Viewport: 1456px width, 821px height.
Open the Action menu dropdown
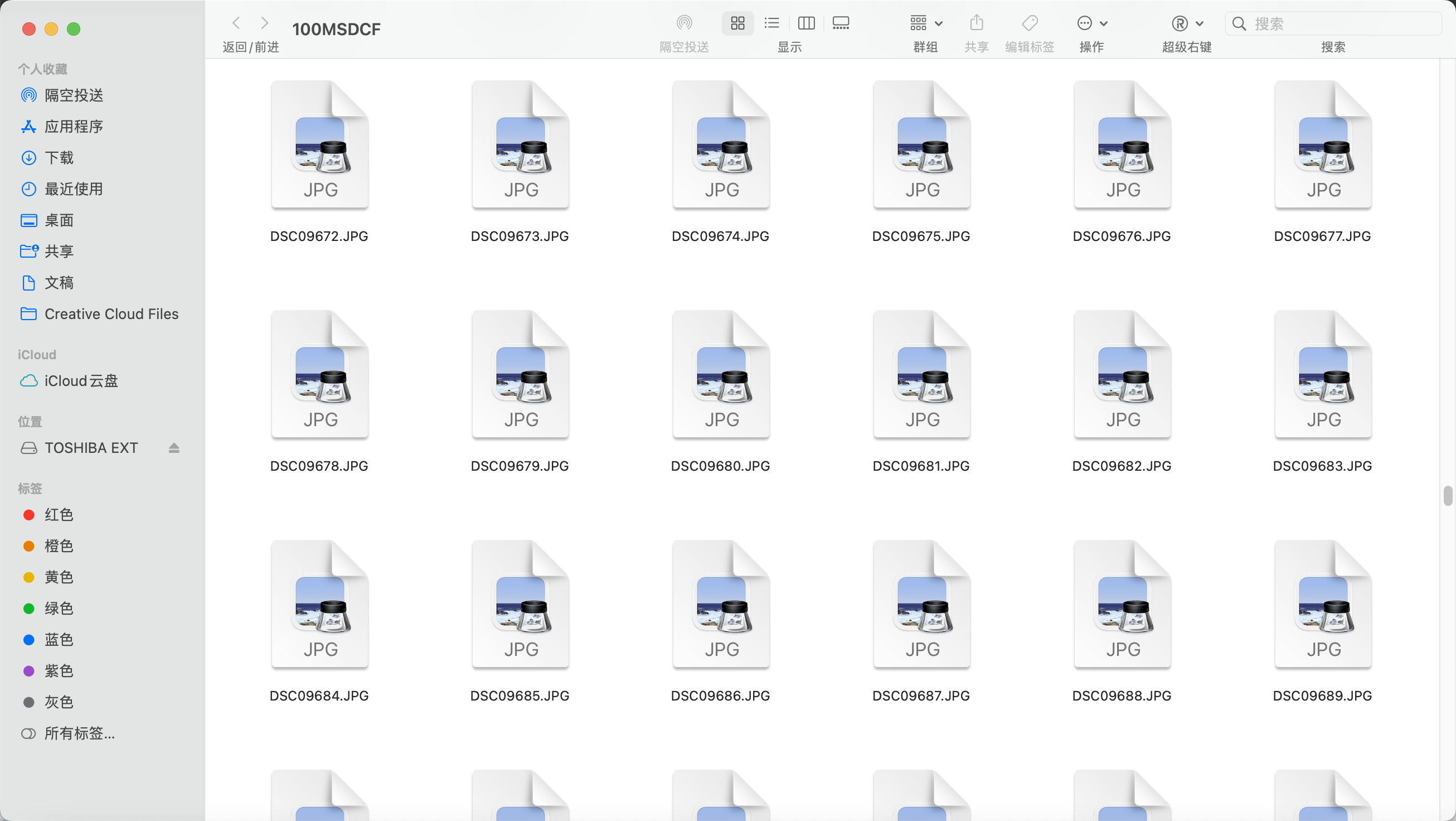pos(1091,23)
